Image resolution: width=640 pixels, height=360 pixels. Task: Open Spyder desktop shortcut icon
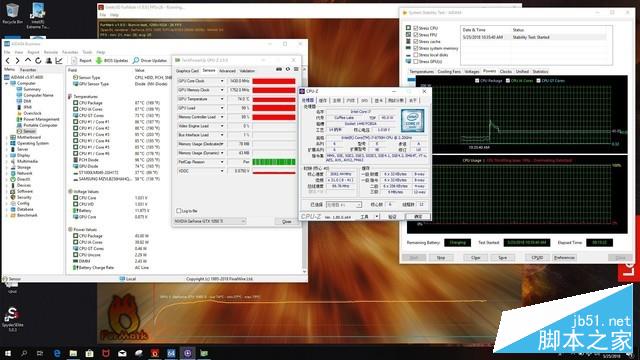pyautogui.click(x=13, y=319)
